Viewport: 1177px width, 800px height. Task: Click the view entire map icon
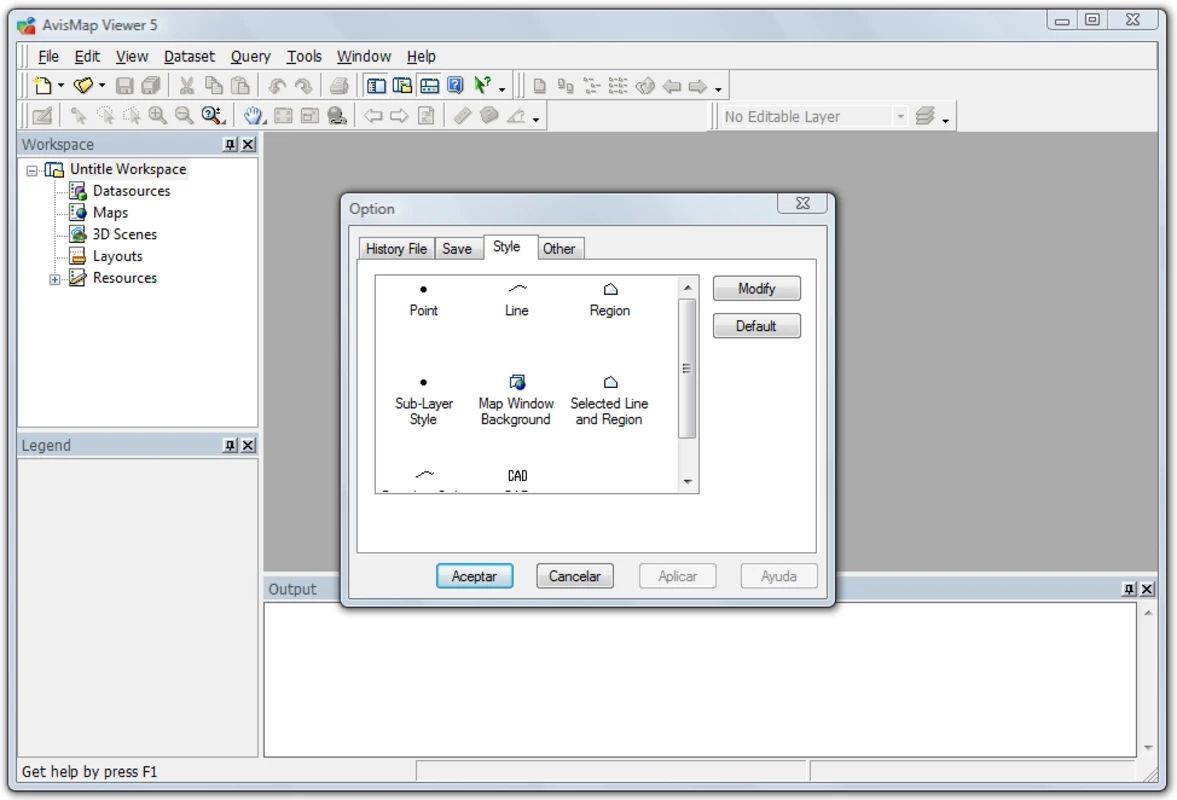[x=284, y=116]
